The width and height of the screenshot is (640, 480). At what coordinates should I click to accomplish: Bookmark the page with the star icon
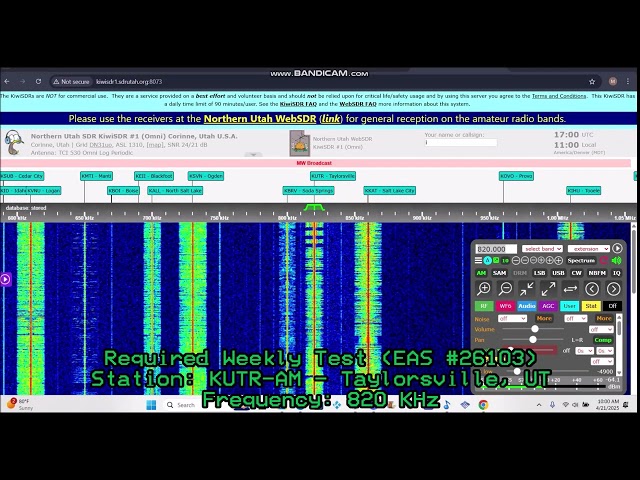592,82
